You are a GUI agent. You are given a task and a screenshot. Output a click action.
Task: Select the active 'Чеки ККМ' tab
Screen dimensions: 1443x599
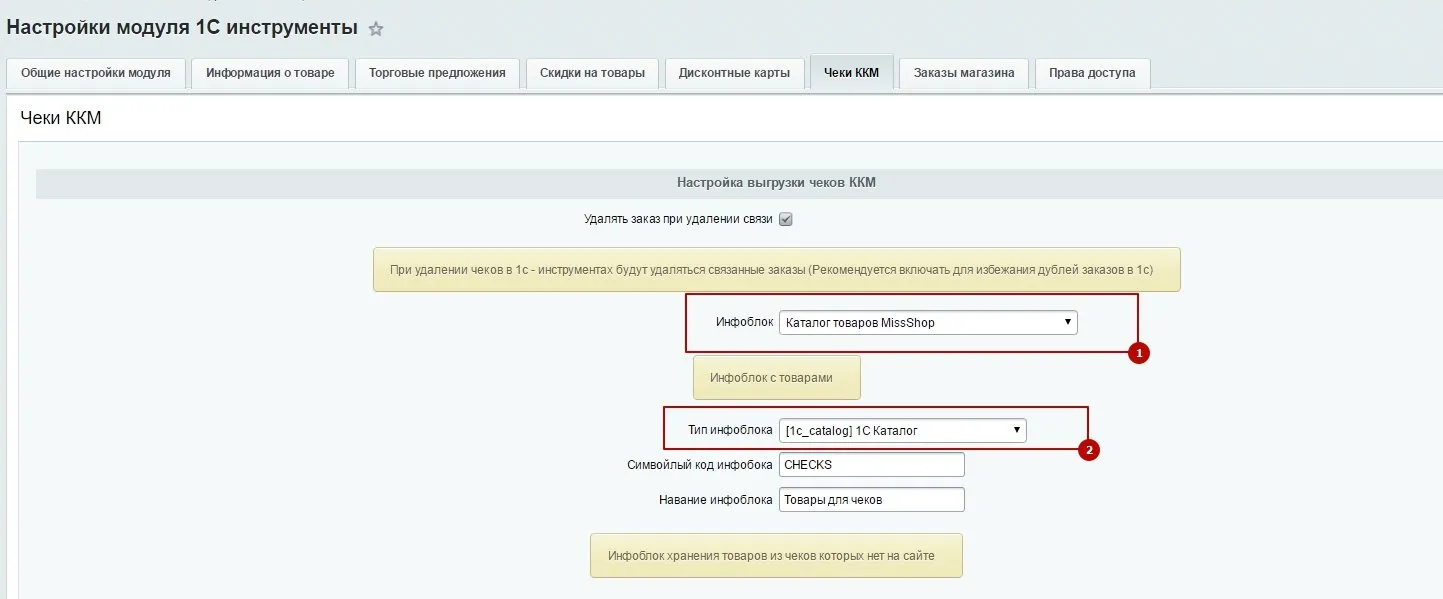tap(851, 73)
